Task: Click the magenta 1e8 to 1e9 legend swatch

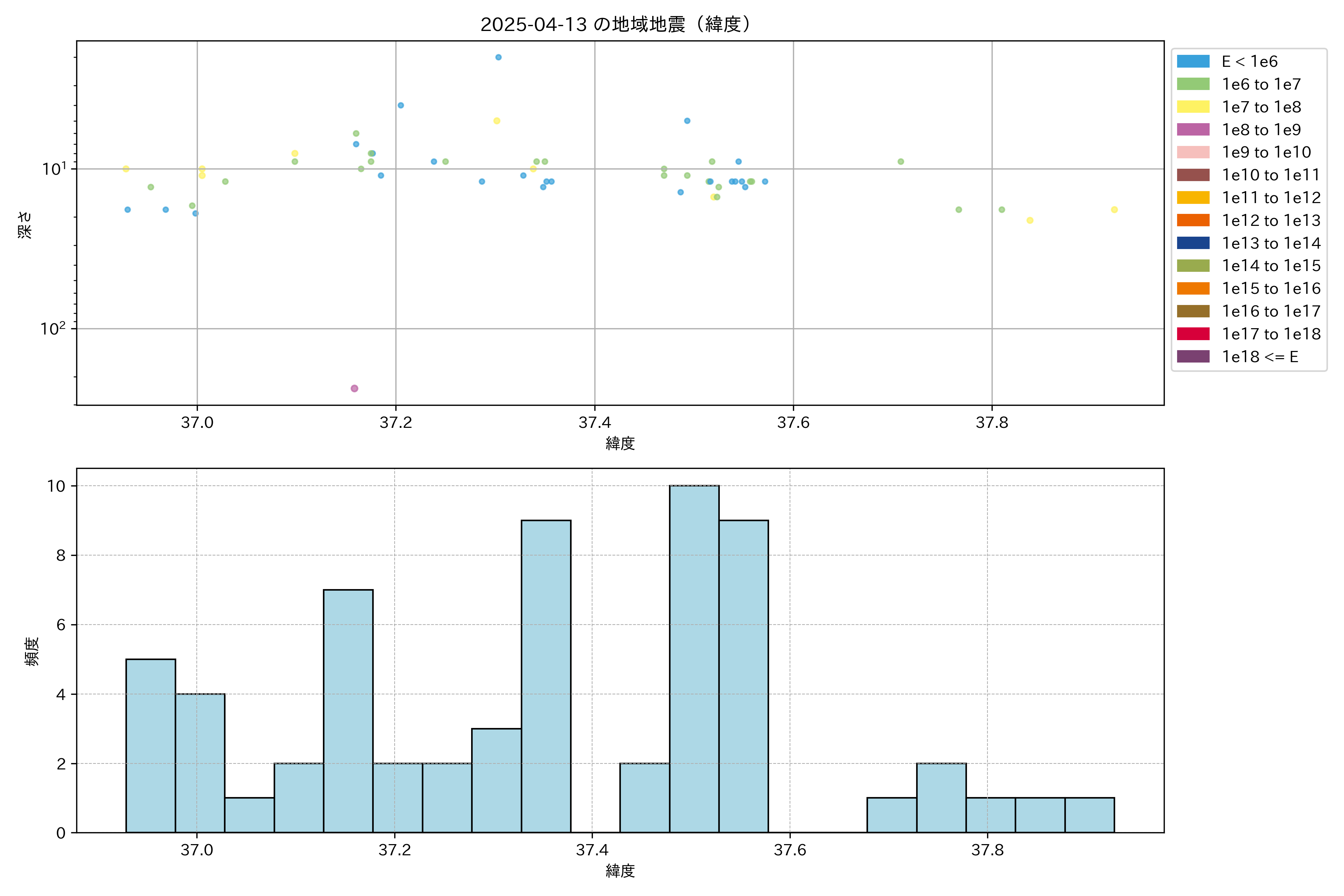Action: pyautogui.click(x=1193, y=130)
